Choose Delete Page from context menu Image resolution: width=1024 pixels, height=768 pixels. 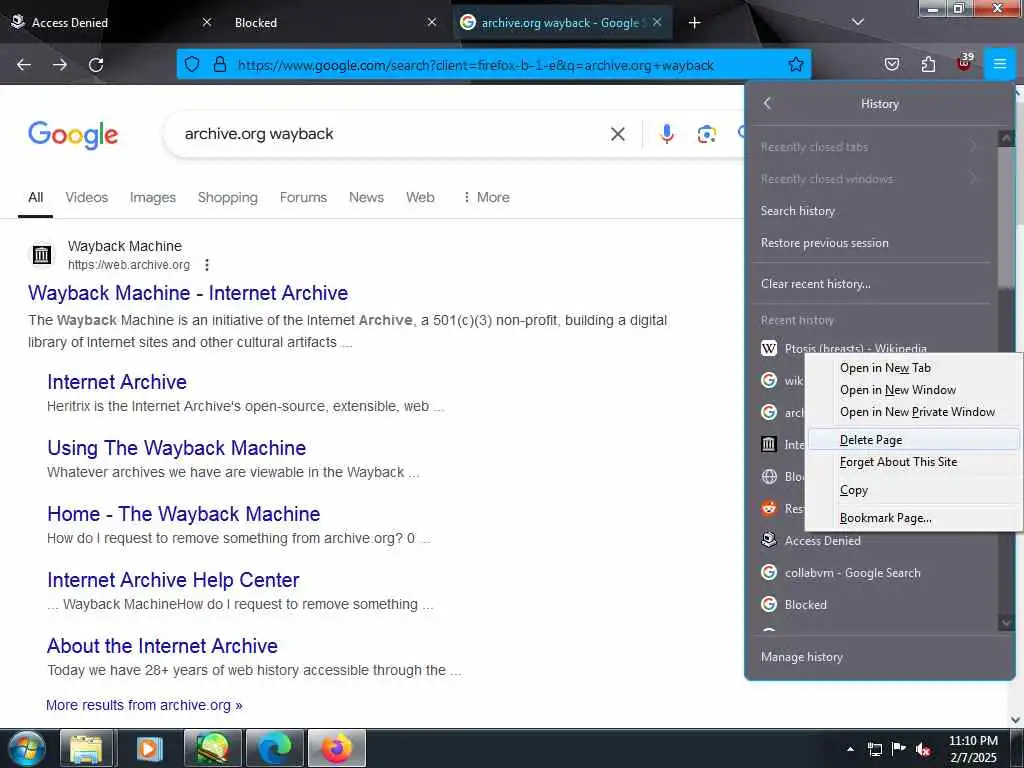[x=914, y=440]
